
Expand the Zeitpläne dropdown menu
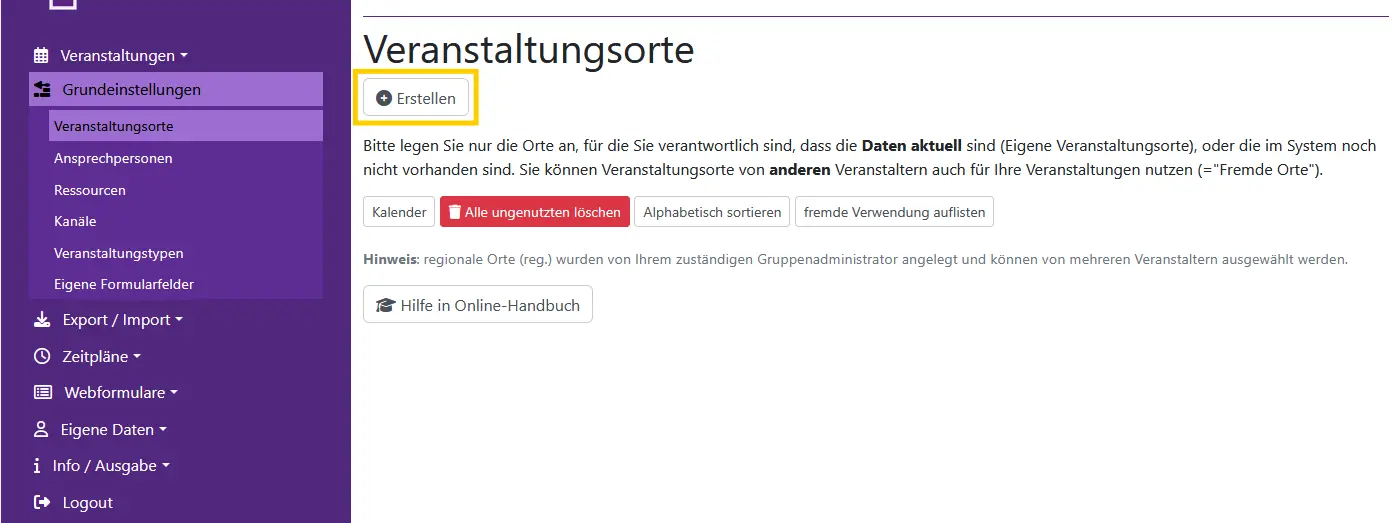tap(101, 357)
